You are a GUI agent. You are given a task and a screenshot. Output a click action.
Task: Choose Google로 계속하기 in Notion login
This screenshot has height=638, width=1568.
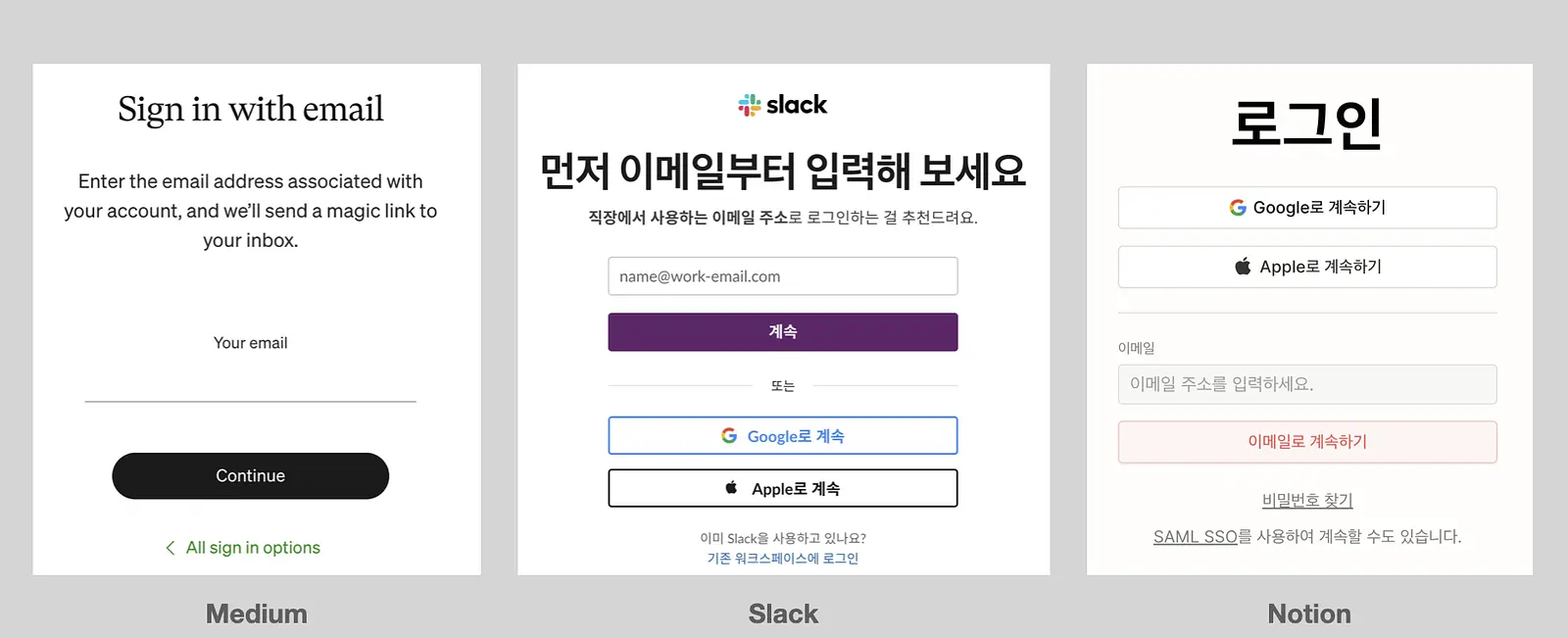click(x=1306, y=208)
